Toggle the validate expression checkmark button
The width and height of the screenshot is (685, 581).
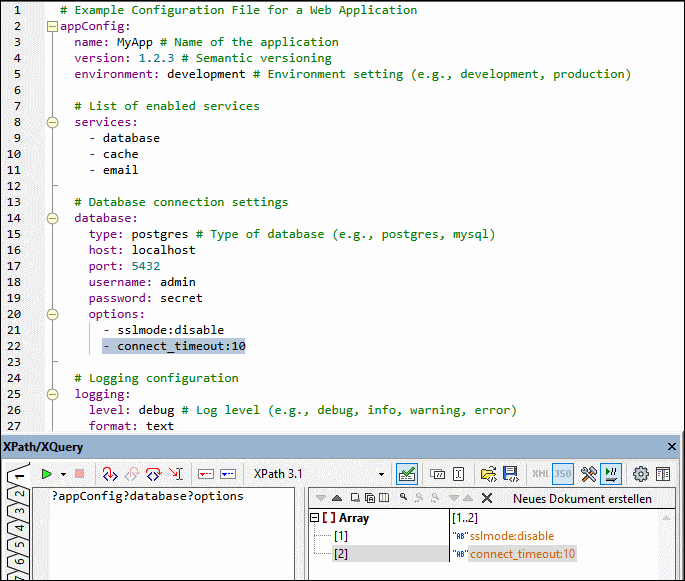(x=407, y=473)
